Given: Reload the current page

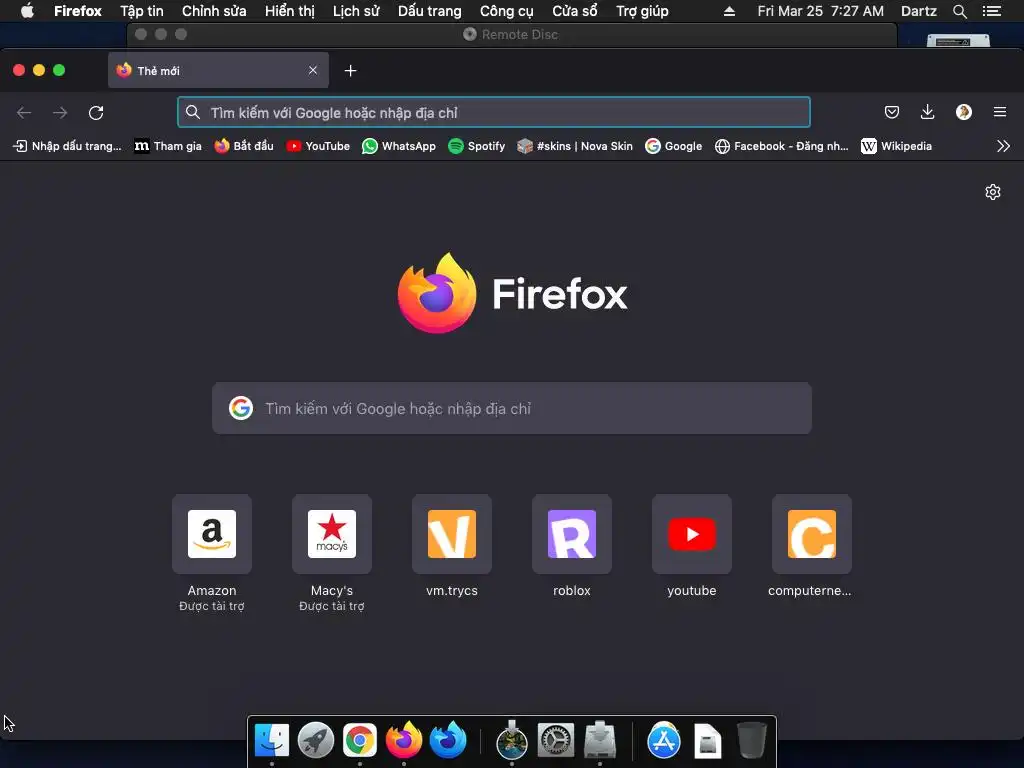Looking at the screenshot, I should tap(96, 112).
